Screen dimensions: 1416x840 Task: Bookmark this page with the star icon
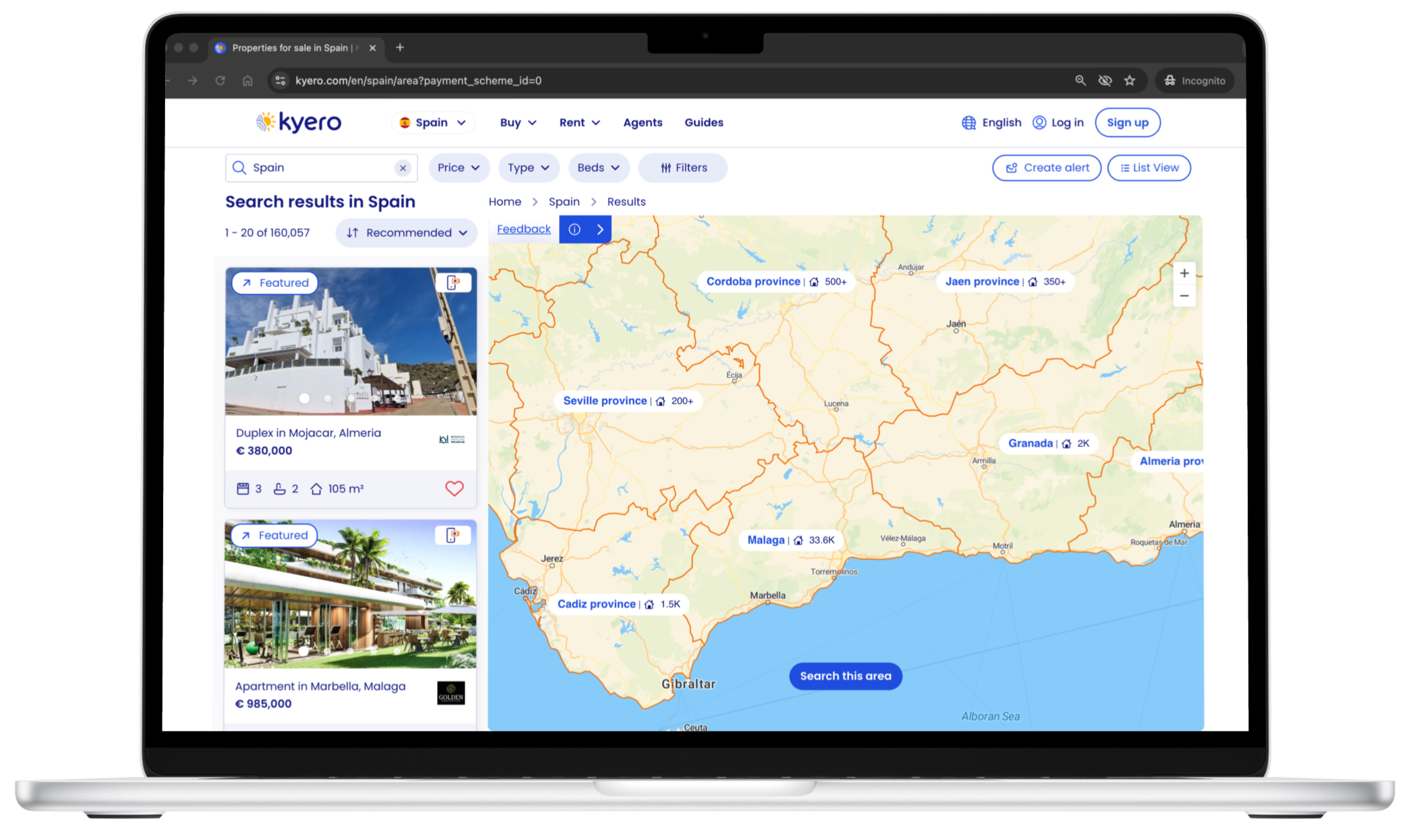coord(1130,81)
